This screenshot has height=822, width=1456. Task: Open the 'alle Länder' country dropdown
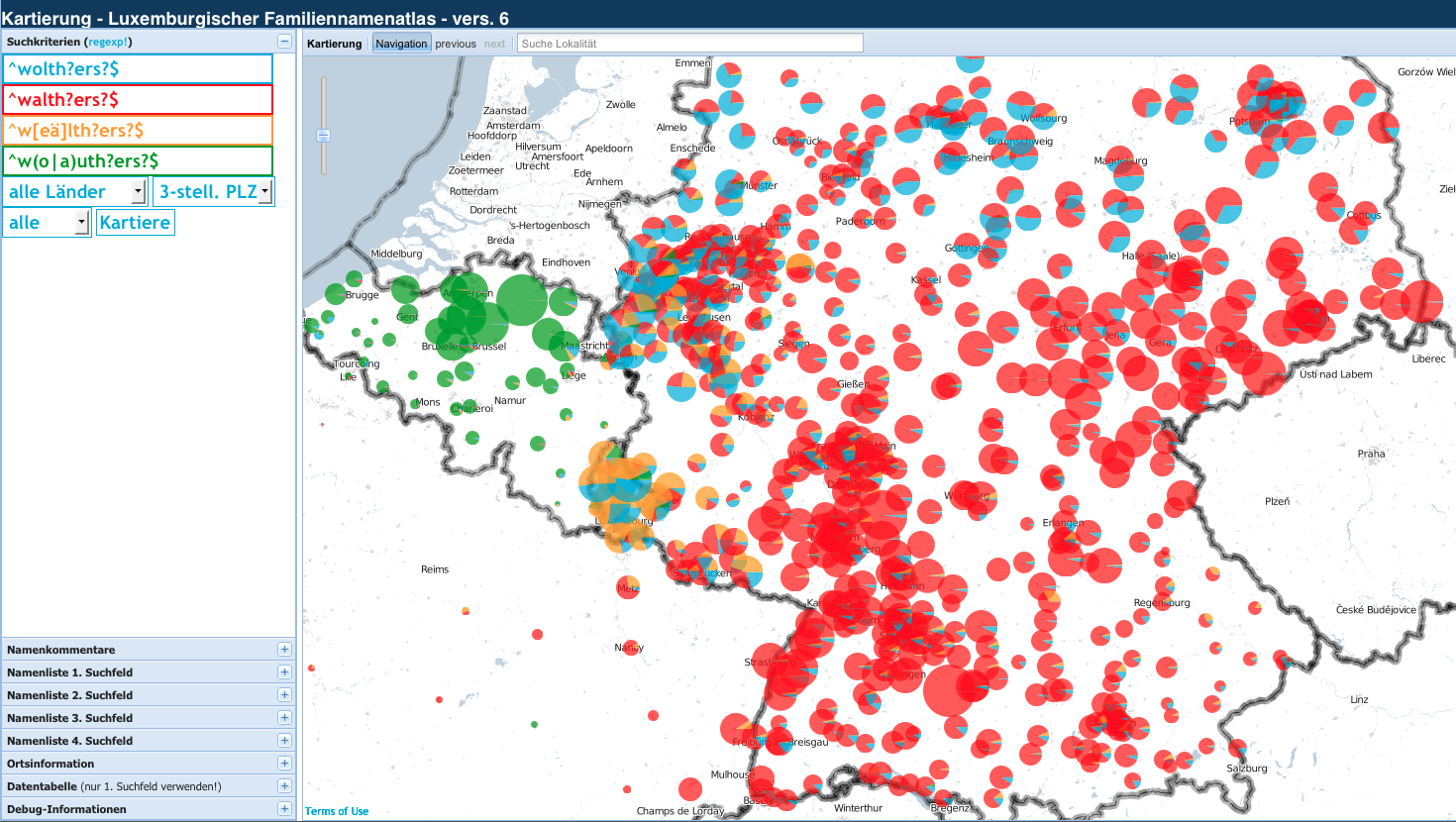pyautogui.click(x=76, y=192)
